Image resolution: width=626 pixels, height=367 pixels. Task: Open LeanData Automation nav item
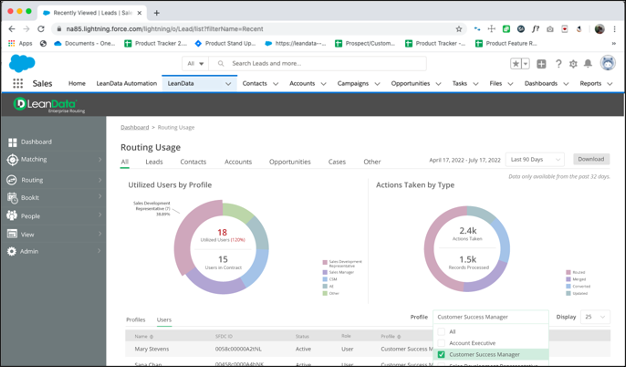click(x=127, y=83)
